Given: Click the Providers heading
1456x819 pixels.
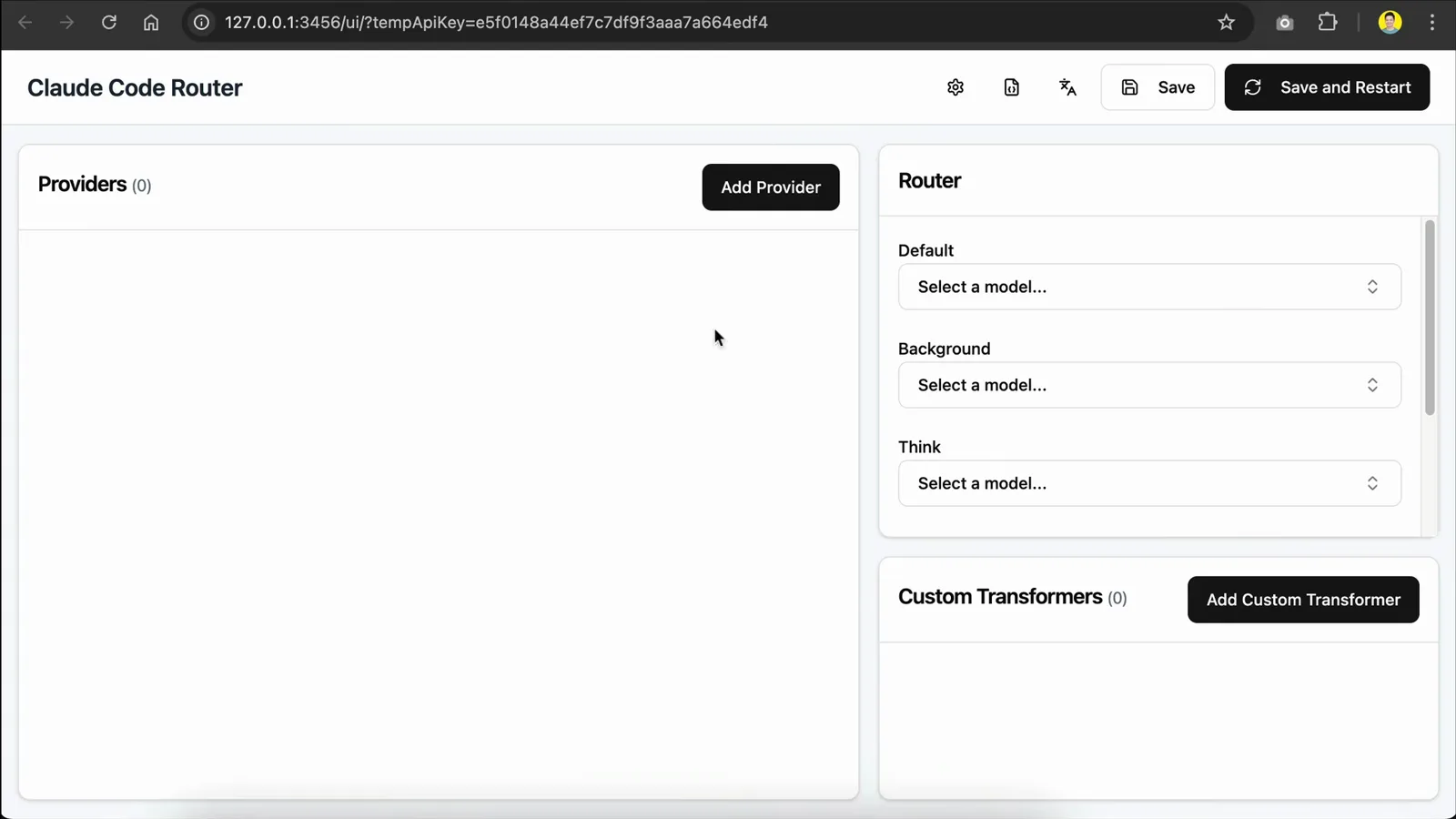Looking at the screenshot, I should (x=82, y=185).
